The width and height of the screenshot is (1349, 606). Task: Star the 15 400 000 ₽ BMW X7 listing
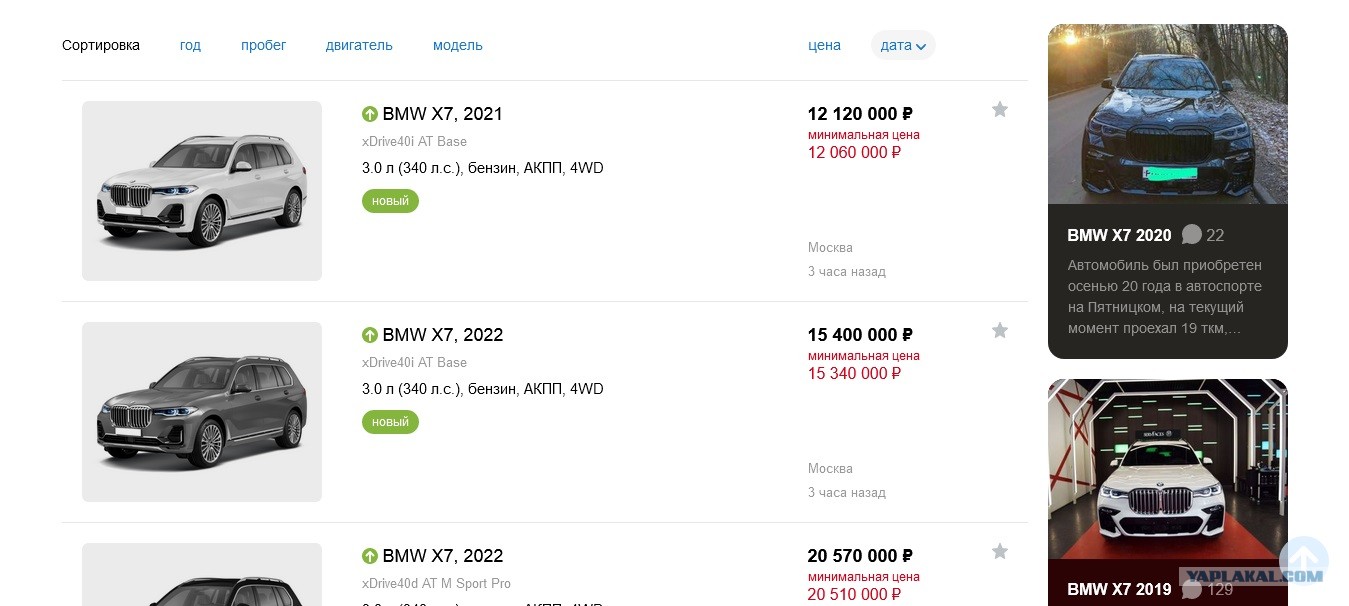[1000, 331]
